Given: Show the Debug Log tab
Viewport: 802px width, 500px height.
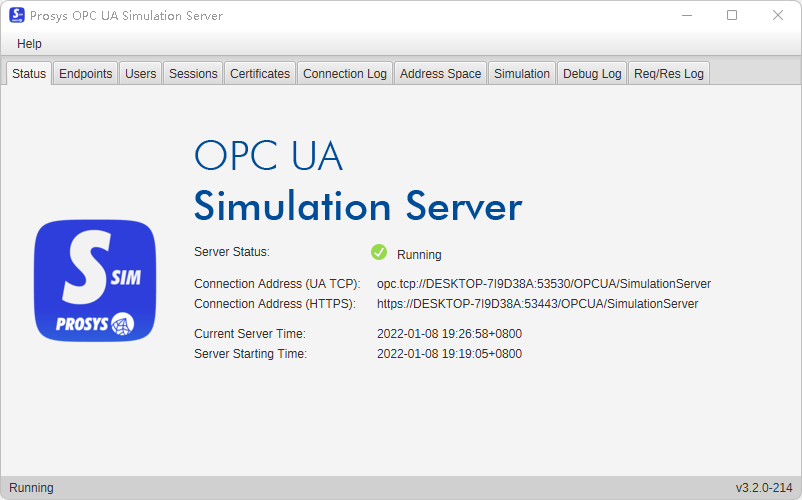Looking at the screenshot, I should click(x=592, y=74).
